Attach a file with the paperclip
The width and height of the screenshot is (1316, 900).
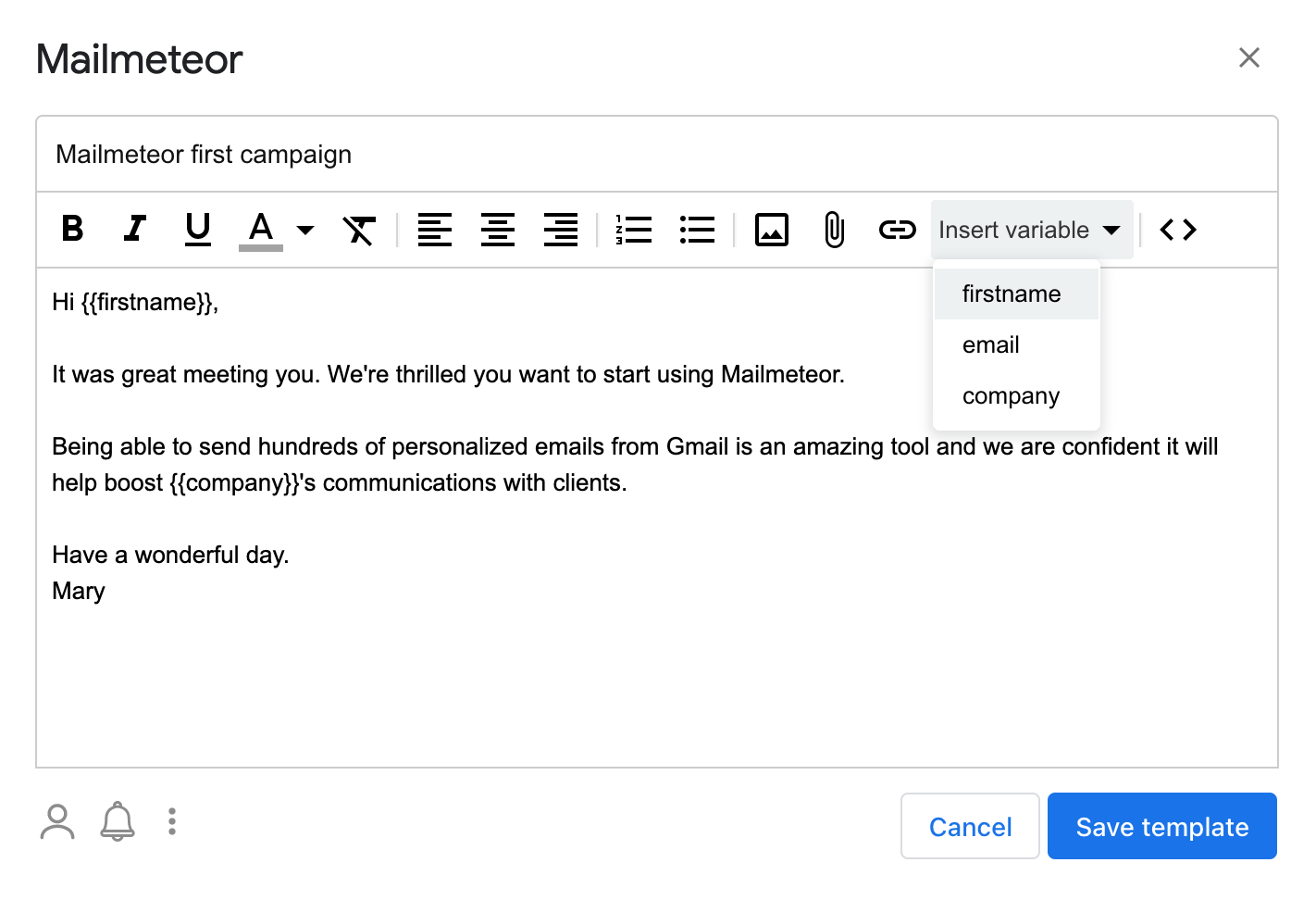pos(834,230)
